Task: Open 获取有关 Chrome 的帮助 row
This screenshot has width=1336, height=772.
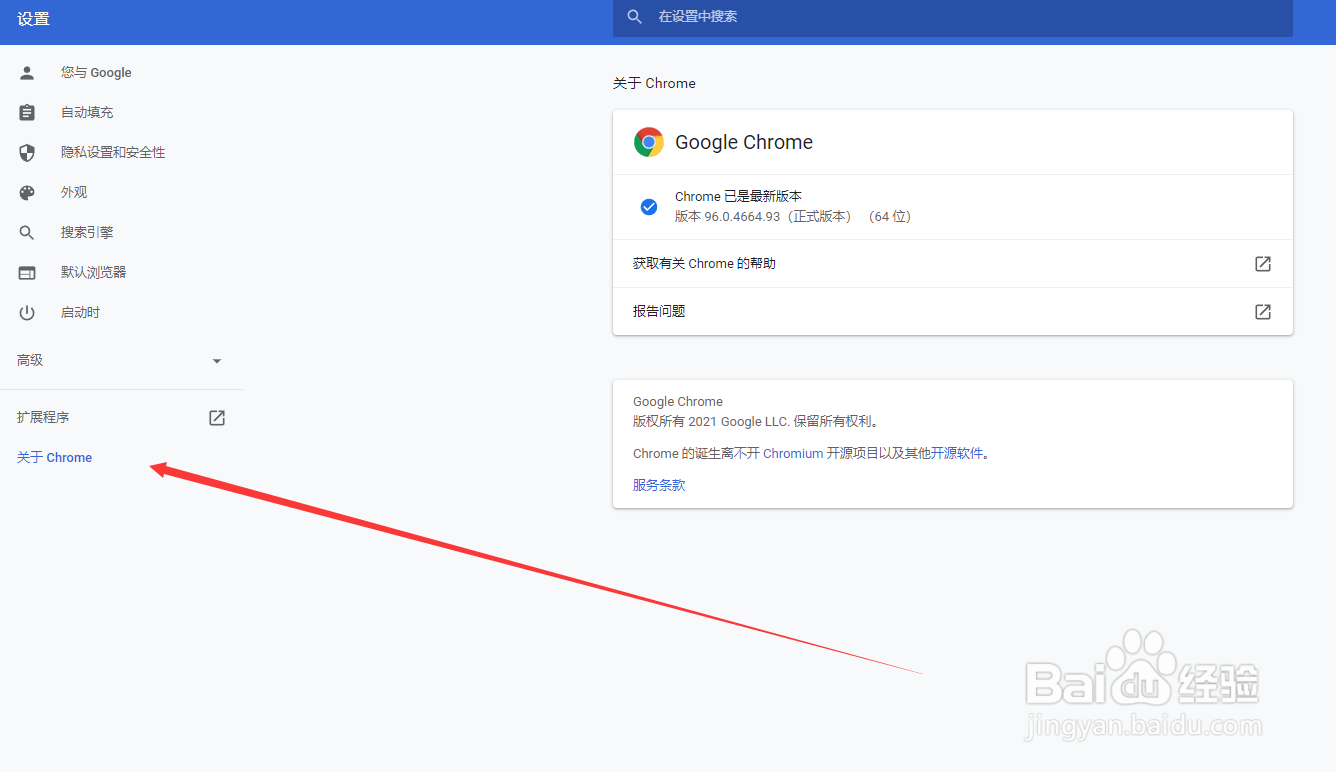Action: pyautogui.click(x=952, y=264)
